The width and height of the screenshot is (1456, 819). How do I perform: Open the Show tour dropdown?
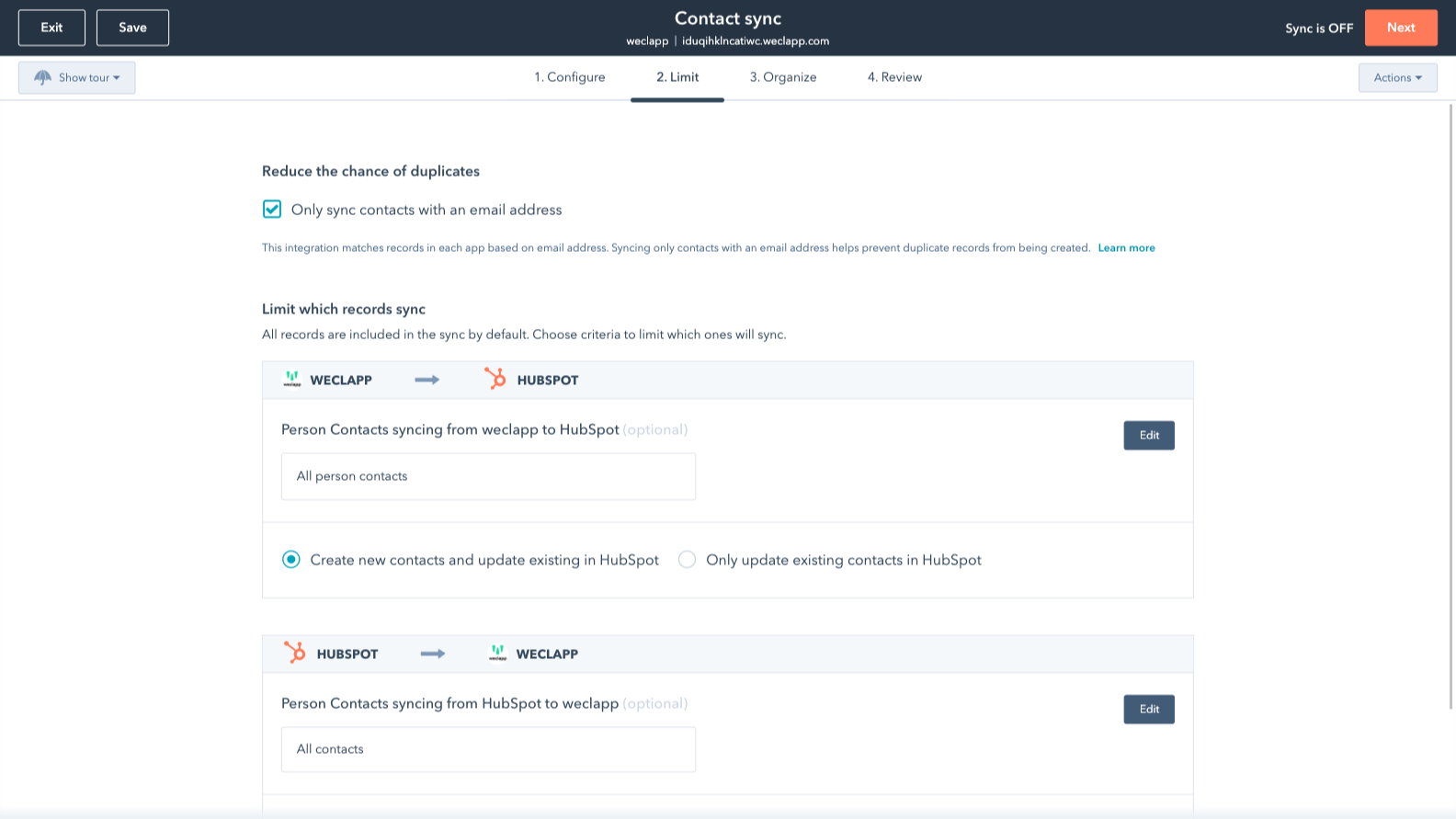click(x=77, y=78)
